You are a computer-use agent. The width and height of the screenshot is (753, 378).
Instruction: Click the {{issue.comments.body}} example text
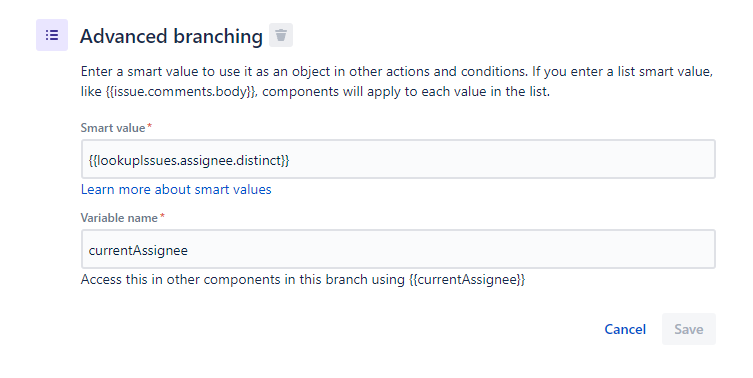(x=182, y=92)
